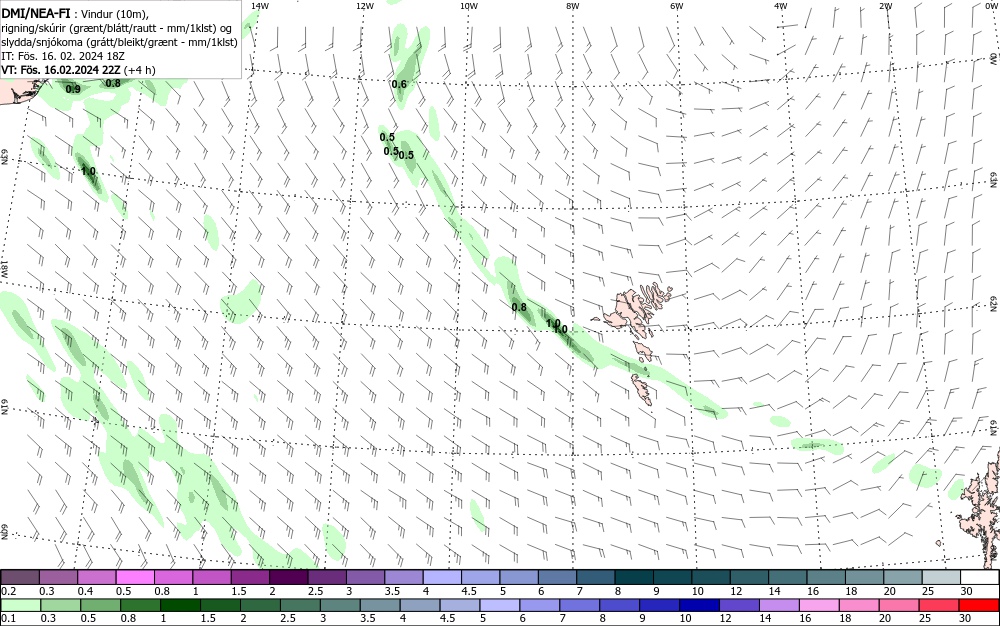The height and width of the screenshot is (626, 1000).
Task: Click the '25' label in the rain scale
Action: click(925, 618)
